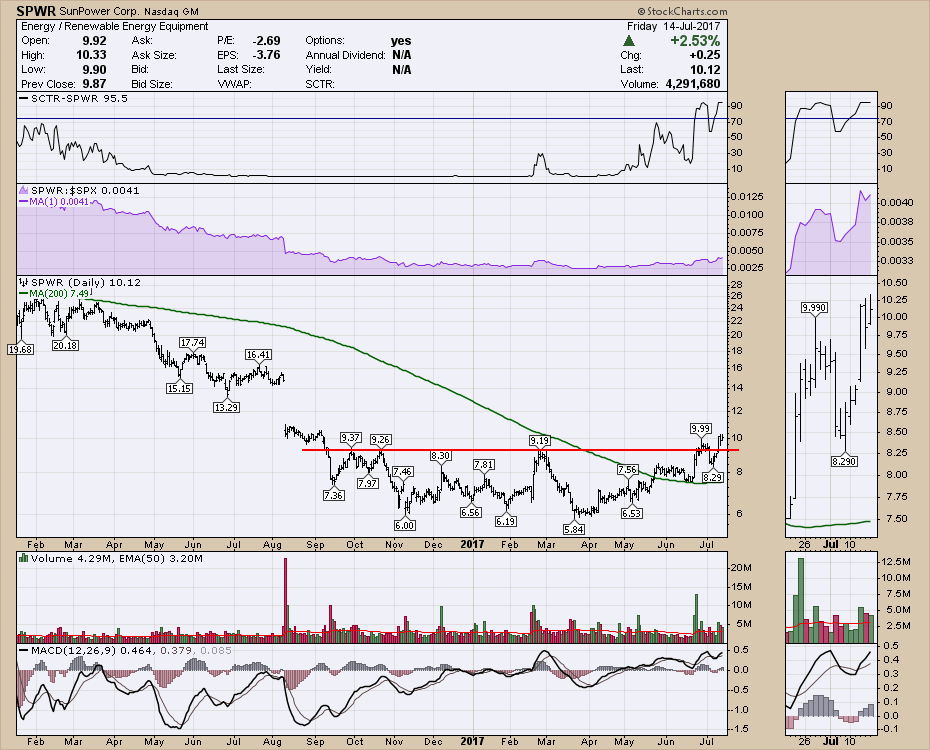Screen dimensions: 930x750
Task: Click the 8.290 label in zoomed panel
Action: click(x=844, y=461)
